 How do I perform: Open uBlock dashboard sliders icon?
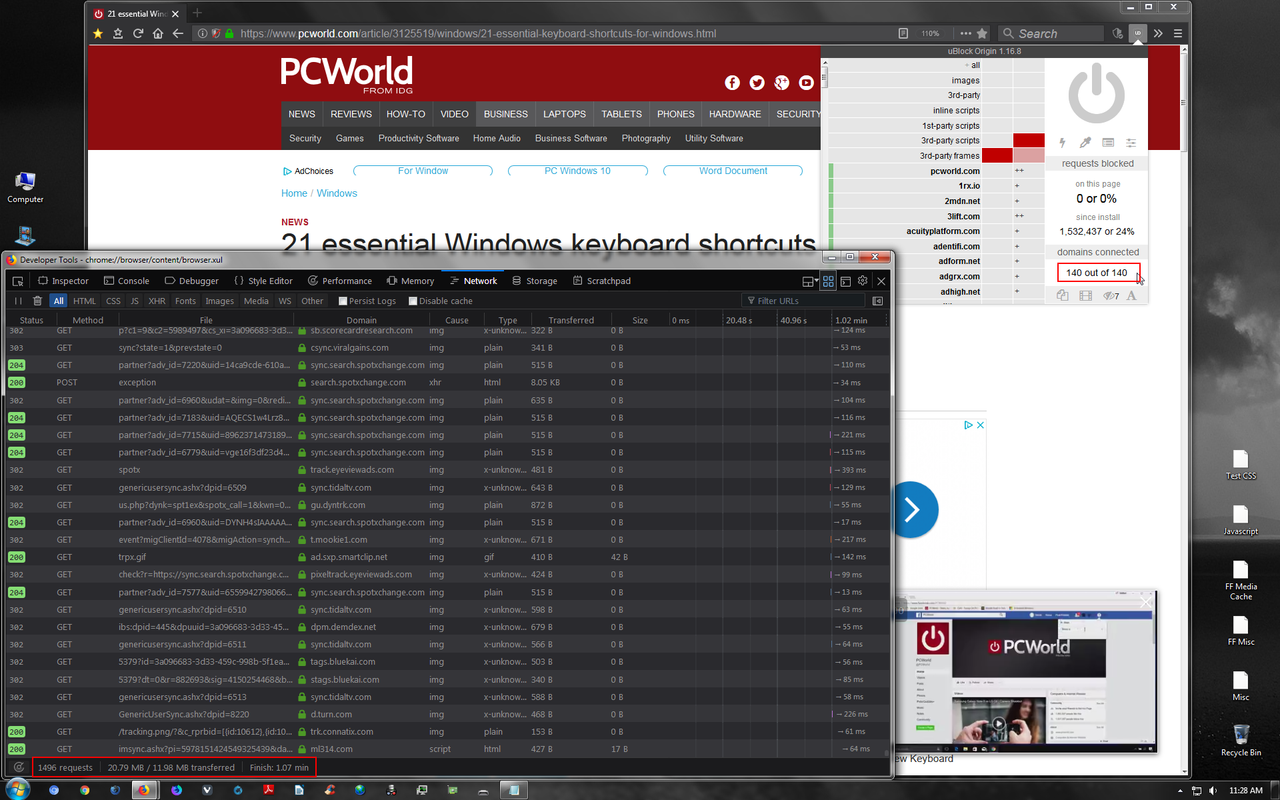(1131, 143)
